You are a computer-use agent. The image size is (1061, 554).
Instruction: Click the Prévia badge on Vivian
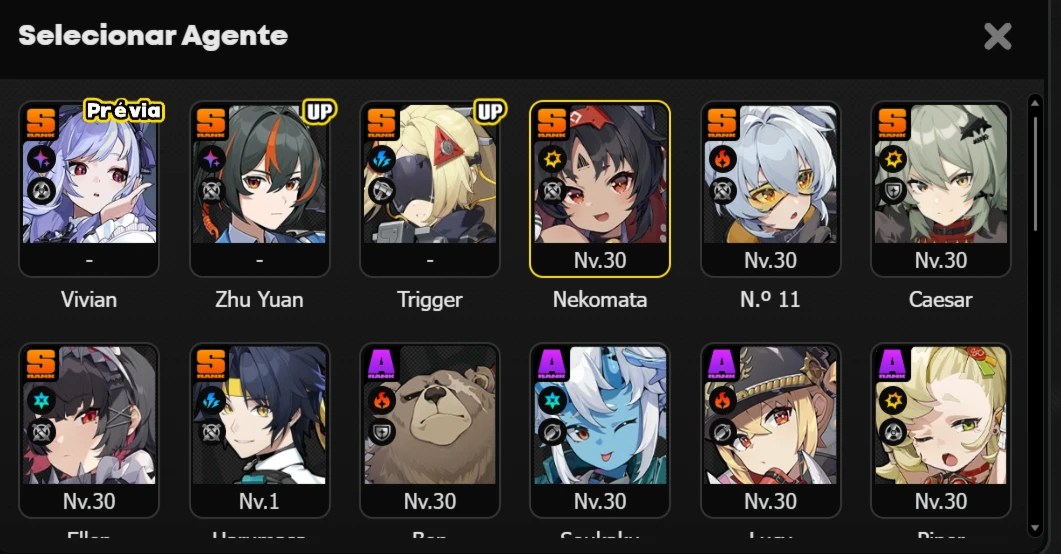pyautogui.click(x=124, y=110)
